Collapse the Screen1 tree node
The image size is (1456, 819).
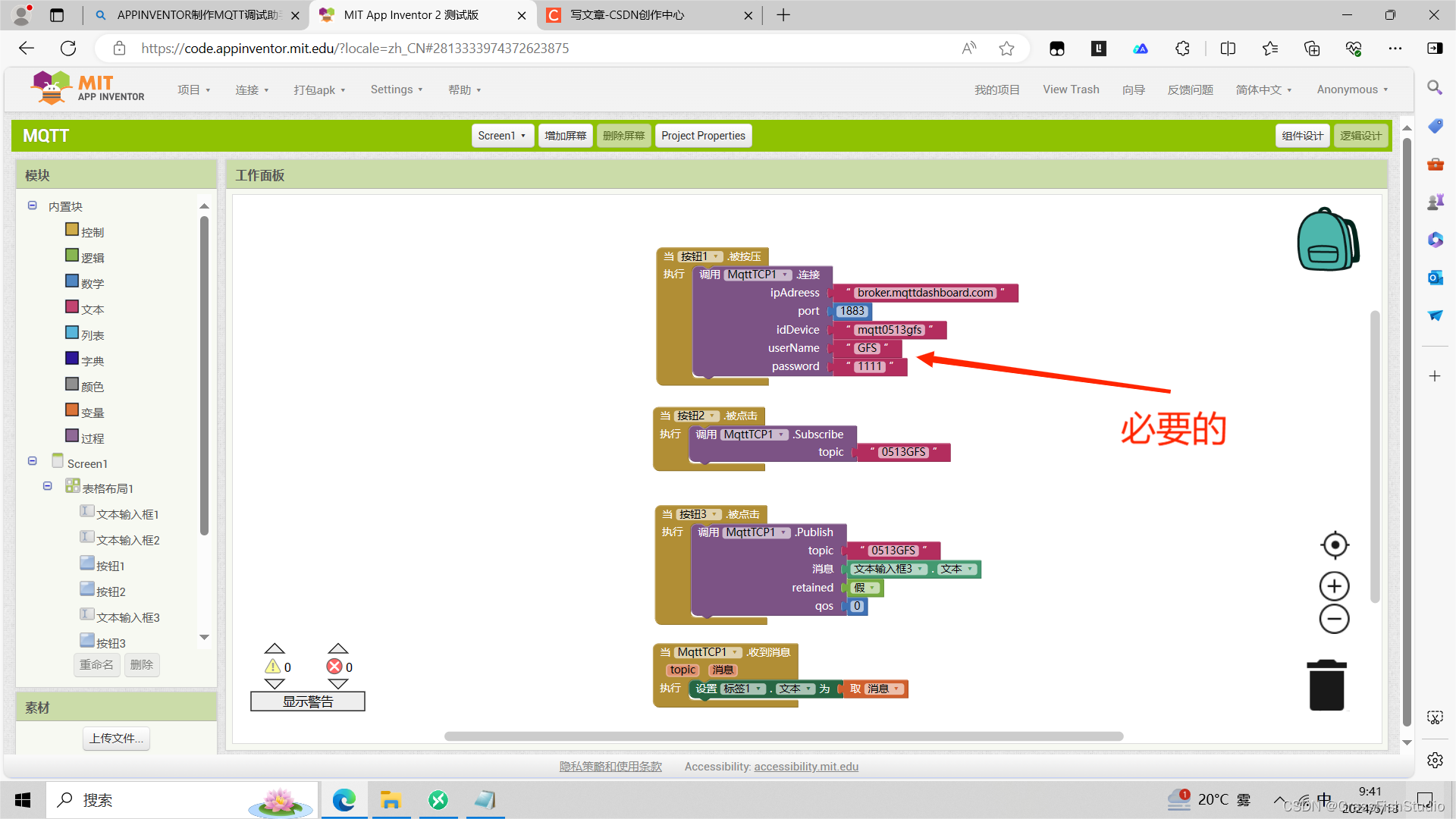(x=33, y=461)
